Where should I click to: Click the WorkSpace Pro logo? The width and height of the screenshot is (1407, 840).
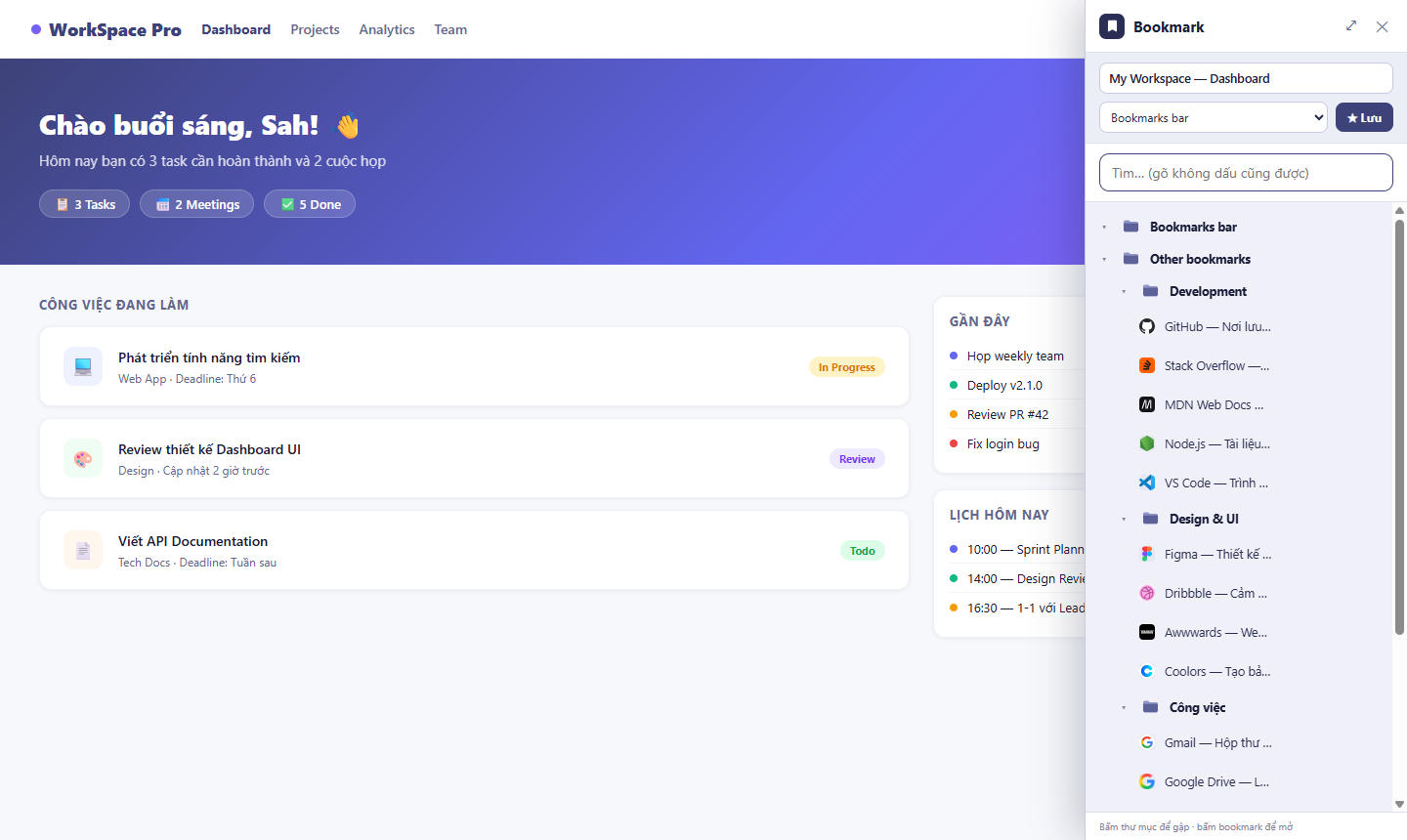tap(107, 29)
